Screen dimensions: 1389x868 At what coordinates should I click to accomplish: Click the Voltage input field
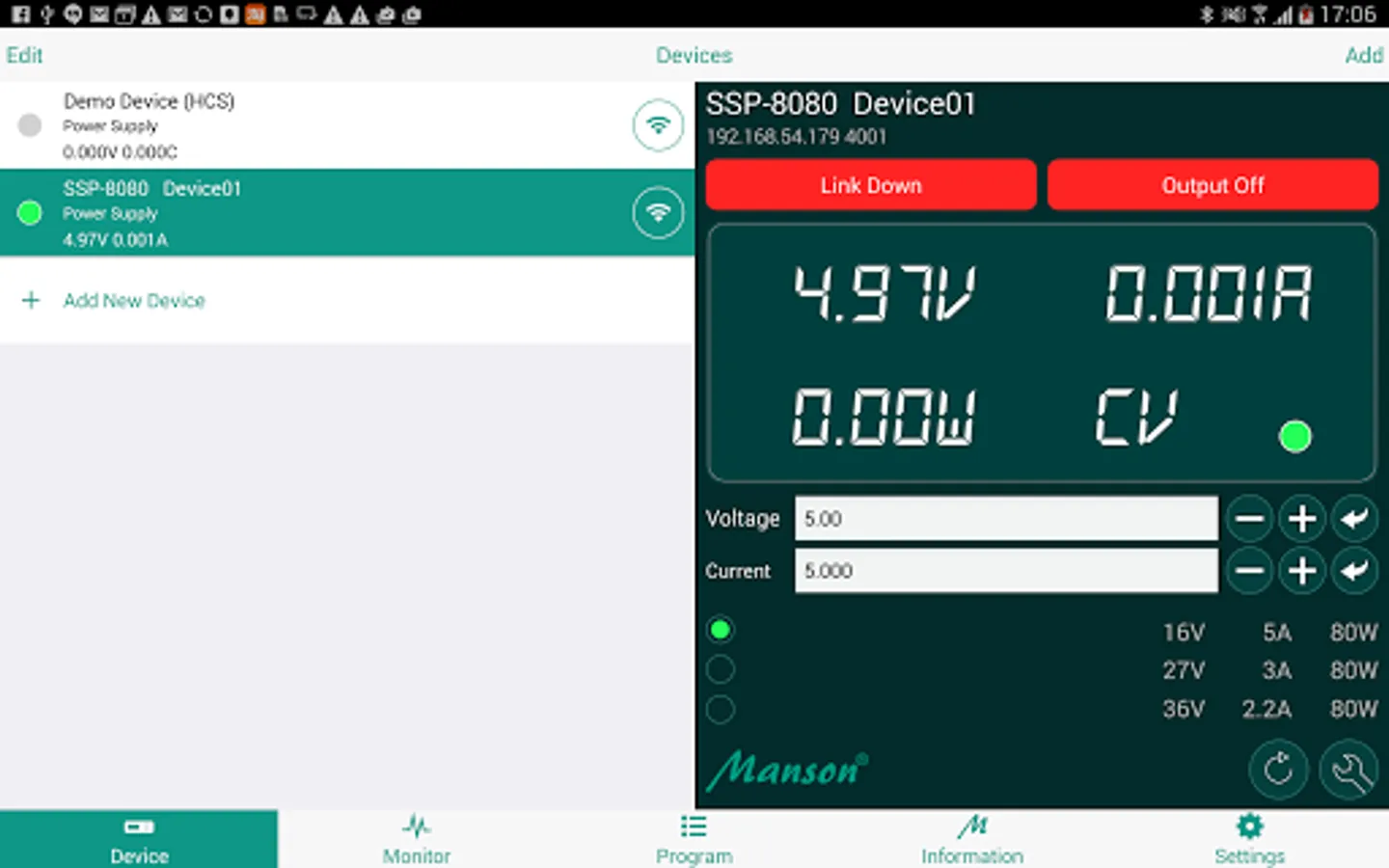pyautogui.click(x=1006, y=519)
